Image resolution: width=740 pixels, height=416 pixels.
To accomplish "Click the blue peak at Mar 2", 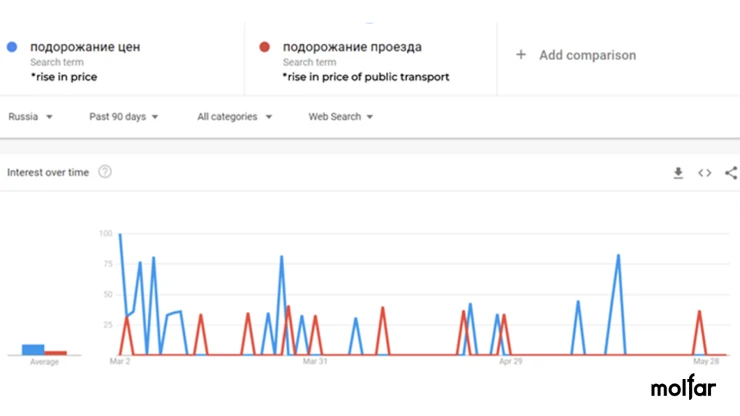I will click(120, 234).
